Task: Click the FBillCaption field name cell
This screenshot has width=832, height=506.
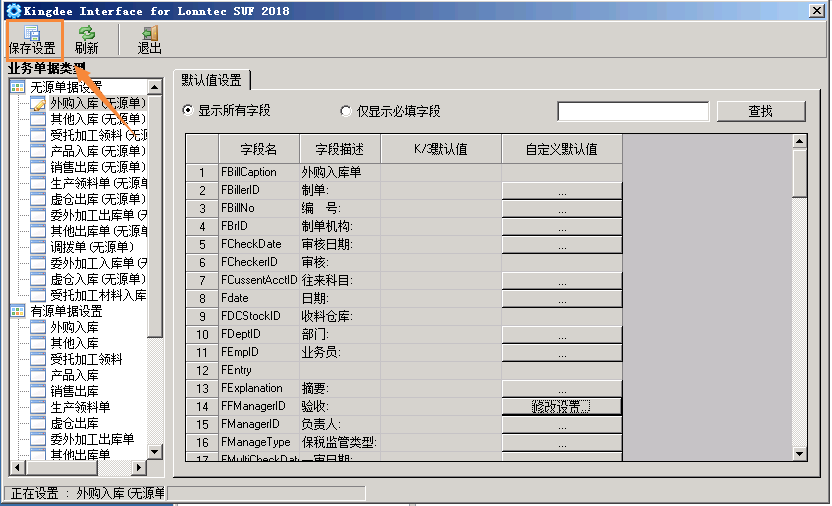Action: (259, 172)
